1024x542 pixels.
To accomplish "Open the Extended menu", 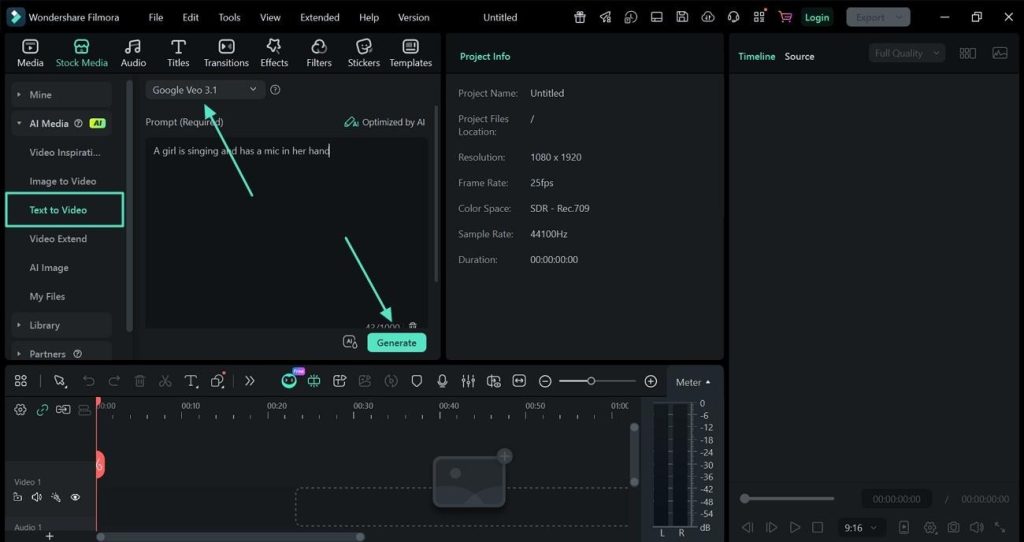I will point(319,17).
